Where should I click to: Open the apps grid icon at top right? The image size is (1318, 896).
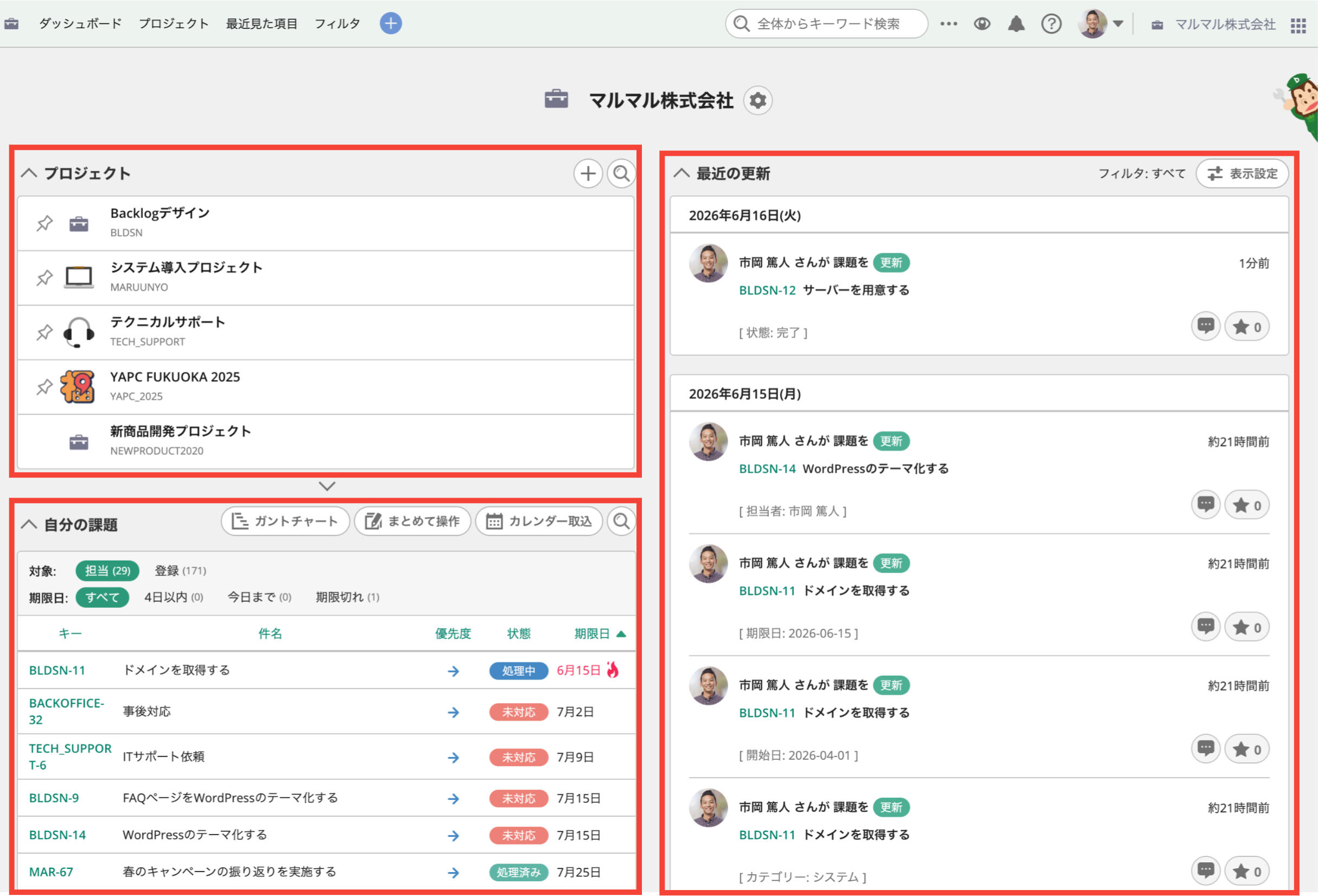pos(1297,26)
